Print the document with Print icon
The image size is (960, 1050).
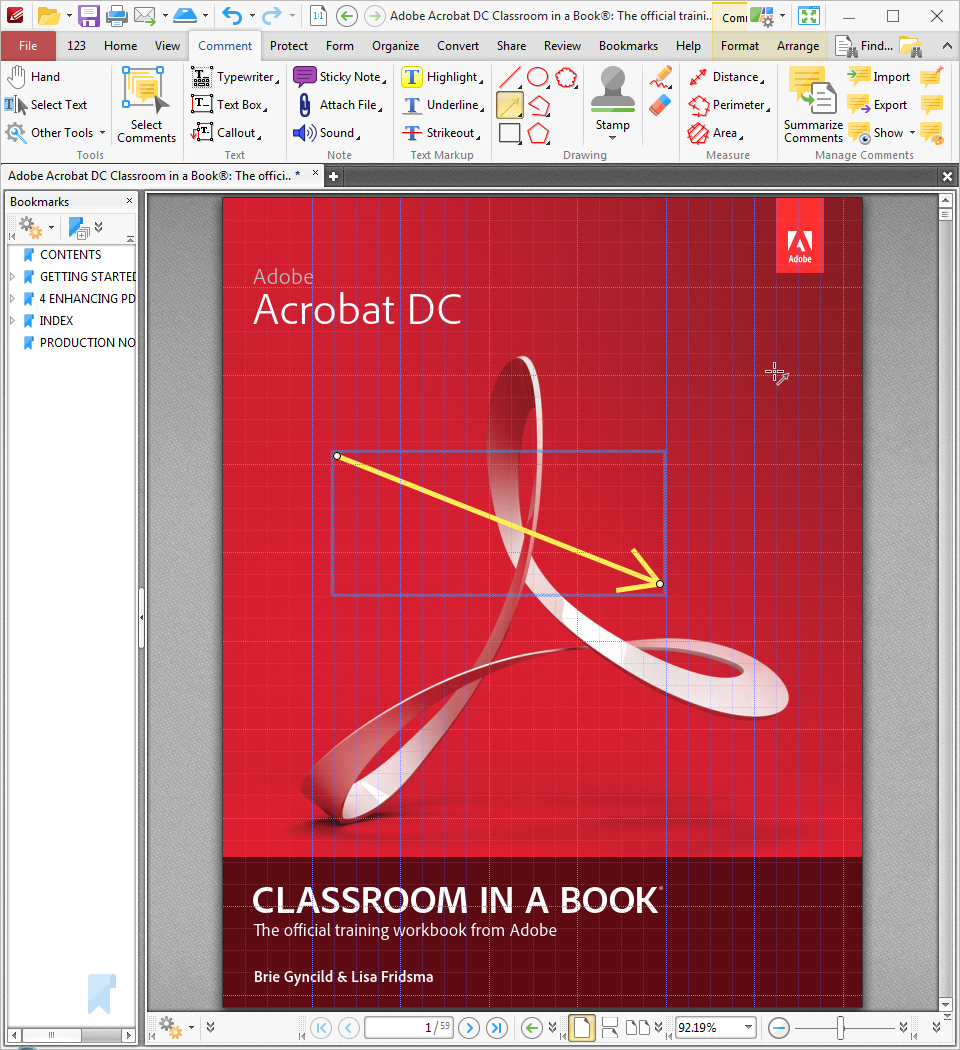[117, 15]
